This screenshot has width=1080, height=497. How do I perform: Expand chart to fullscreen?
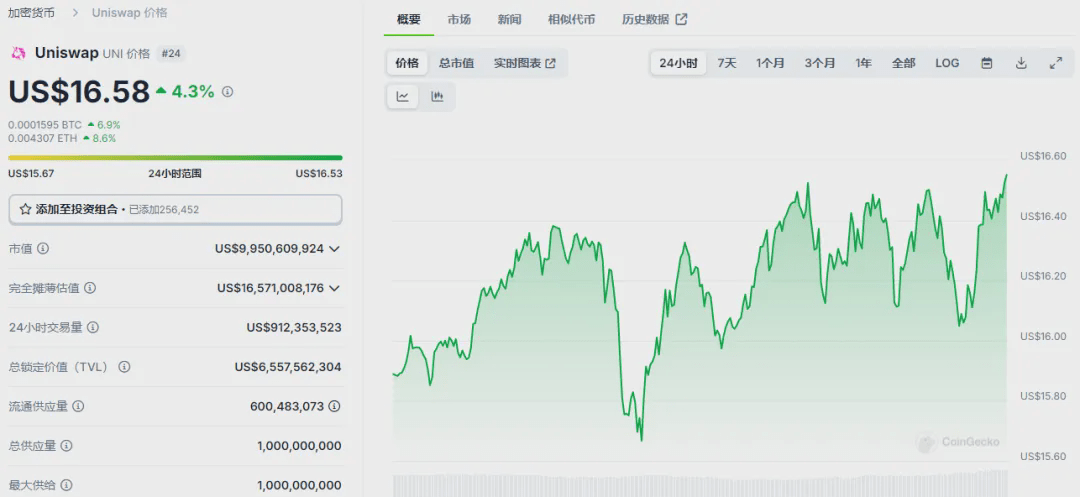click(1055, 63)
